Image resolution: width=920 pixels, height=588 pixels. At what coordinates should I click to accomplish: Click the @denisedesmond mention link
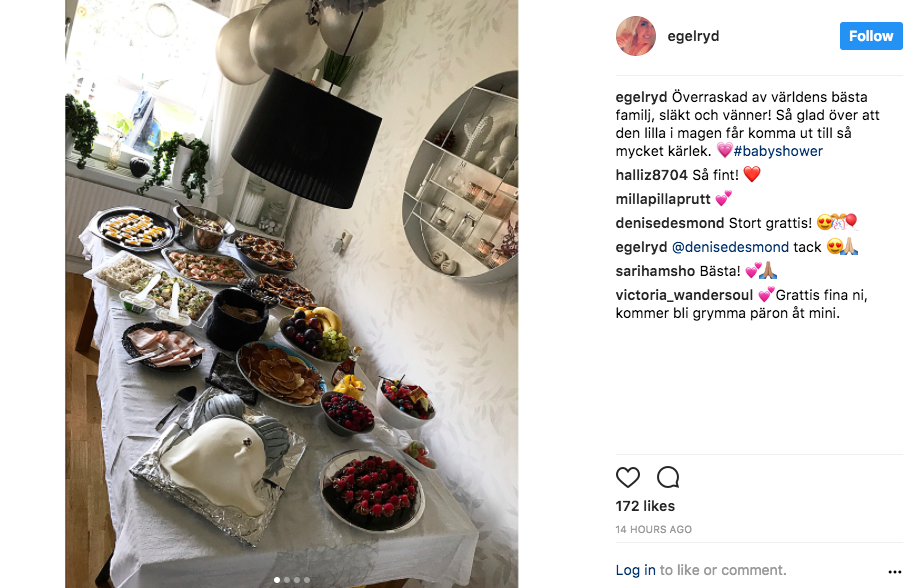point(730,247)
